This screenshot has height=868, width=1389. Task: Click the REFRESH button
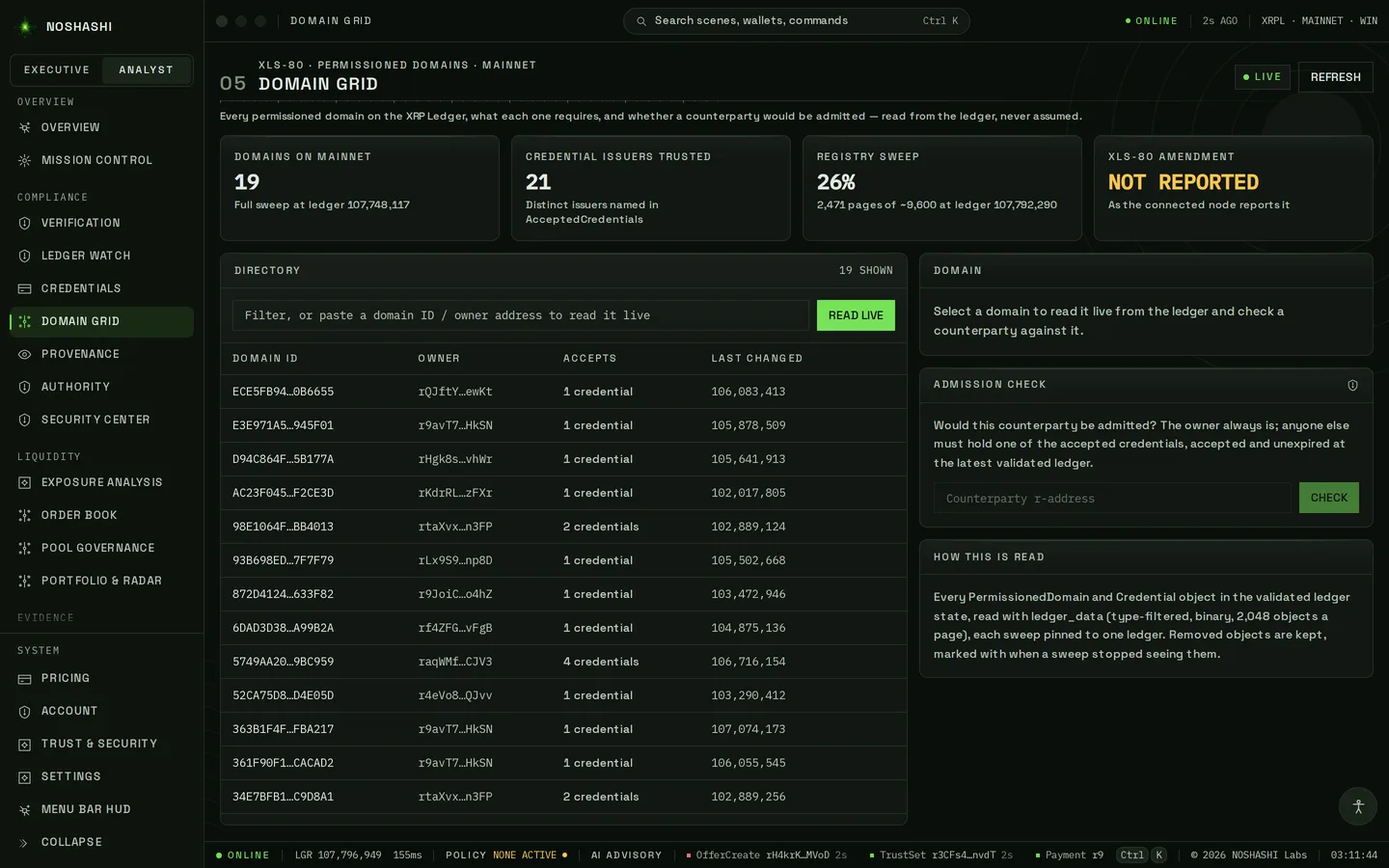[1335, 77]
